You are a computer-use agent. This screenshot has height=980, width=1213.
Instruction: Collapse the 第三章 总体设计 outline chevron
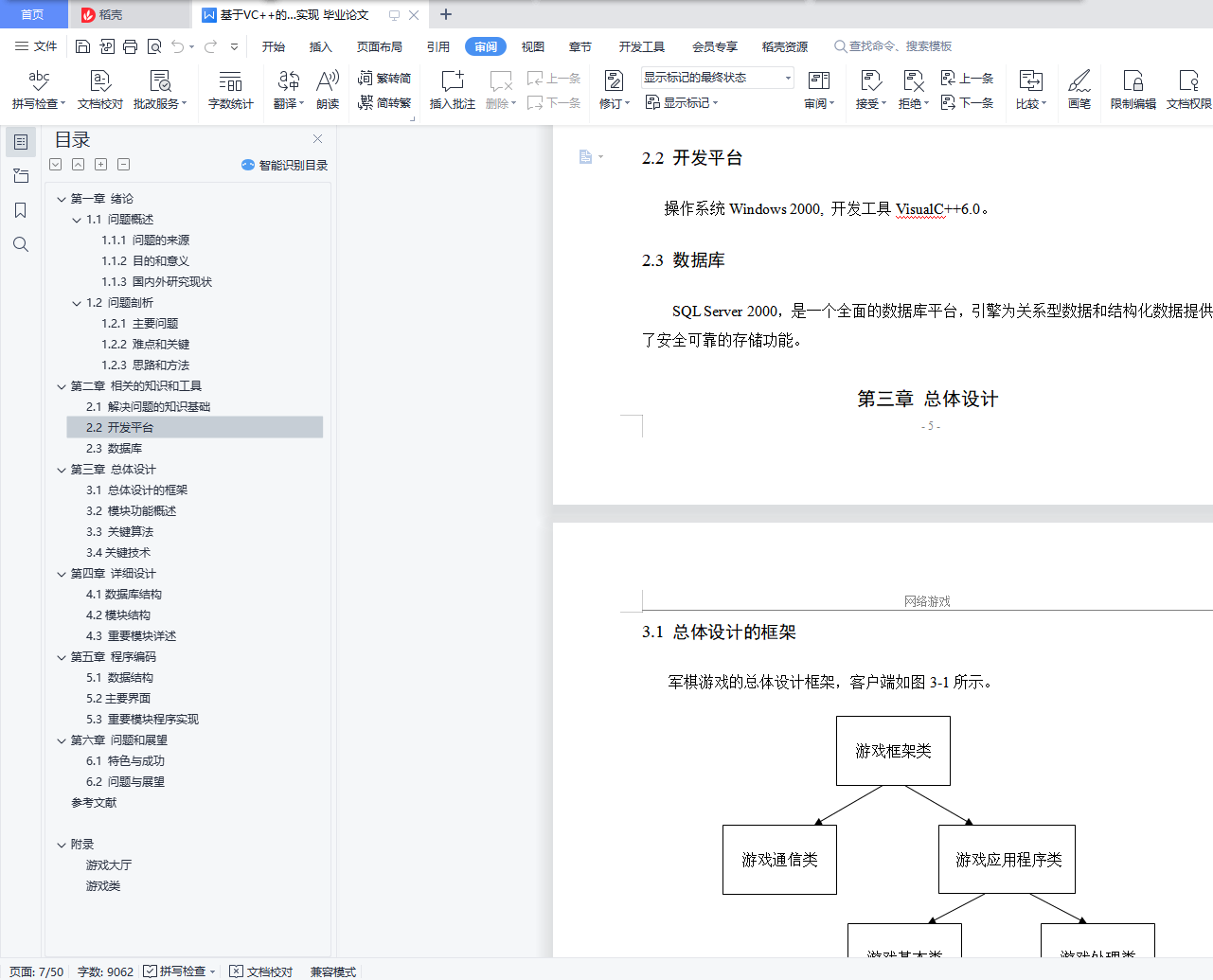62,470
